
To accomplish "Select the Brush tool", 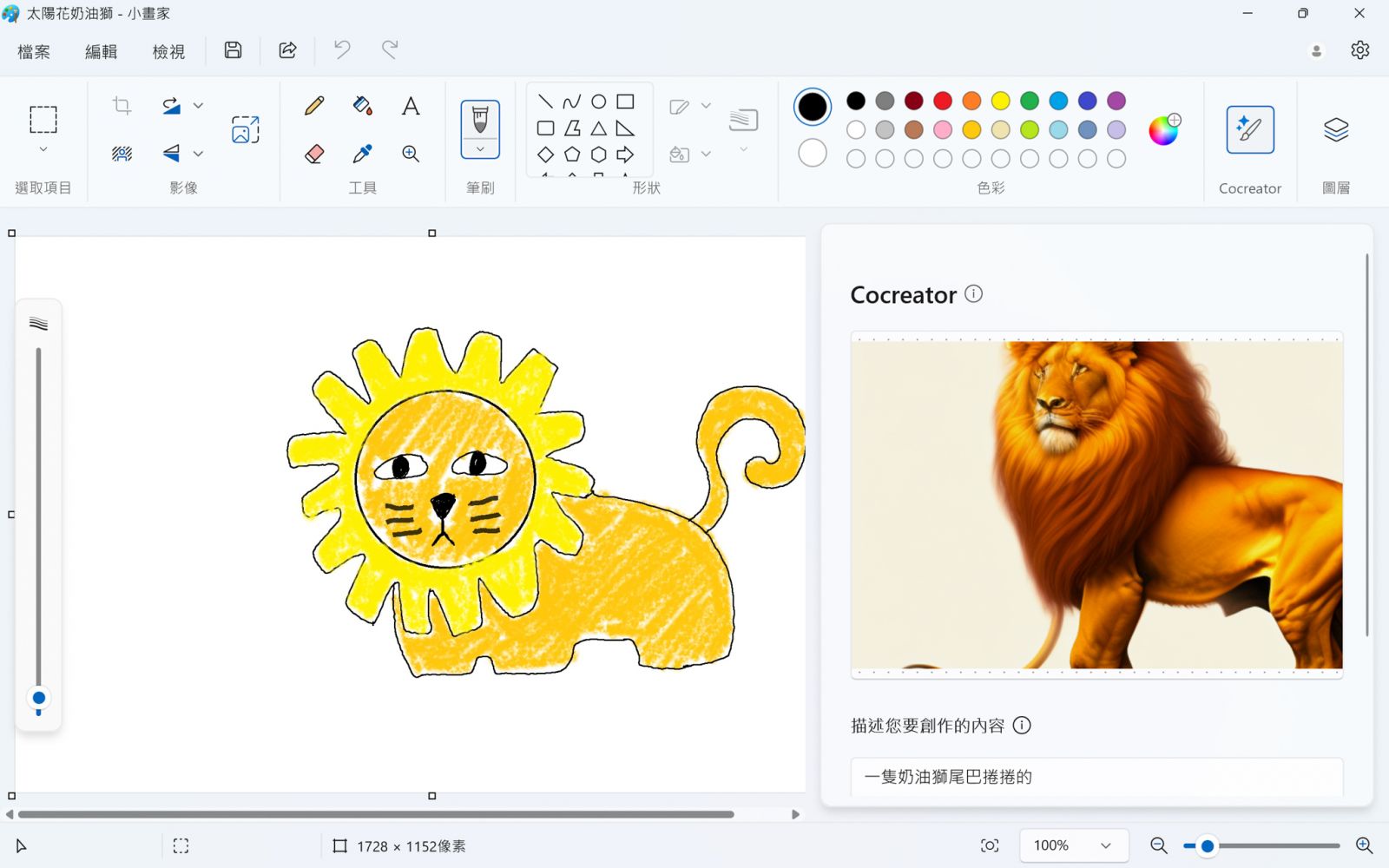I will [x=480, y=119].
